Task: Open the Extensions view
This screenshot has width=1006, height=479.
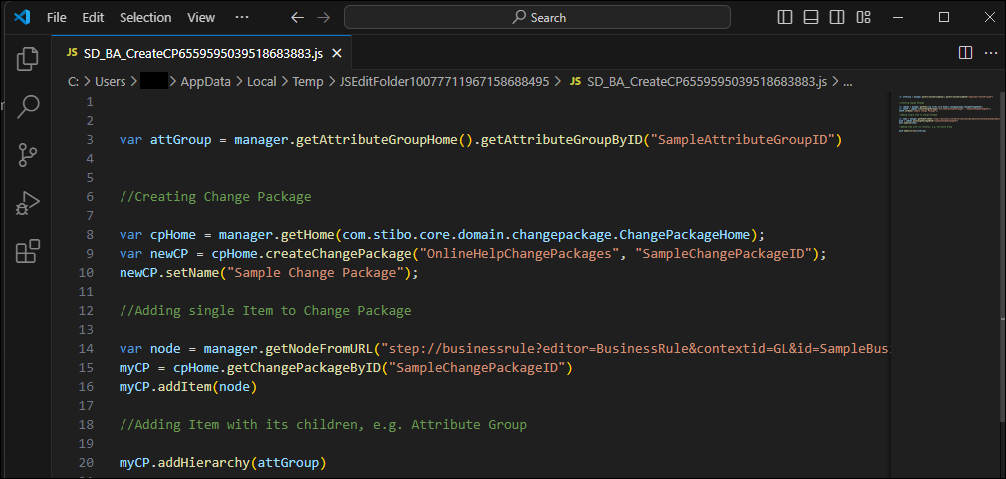Action: click(27, 251)
